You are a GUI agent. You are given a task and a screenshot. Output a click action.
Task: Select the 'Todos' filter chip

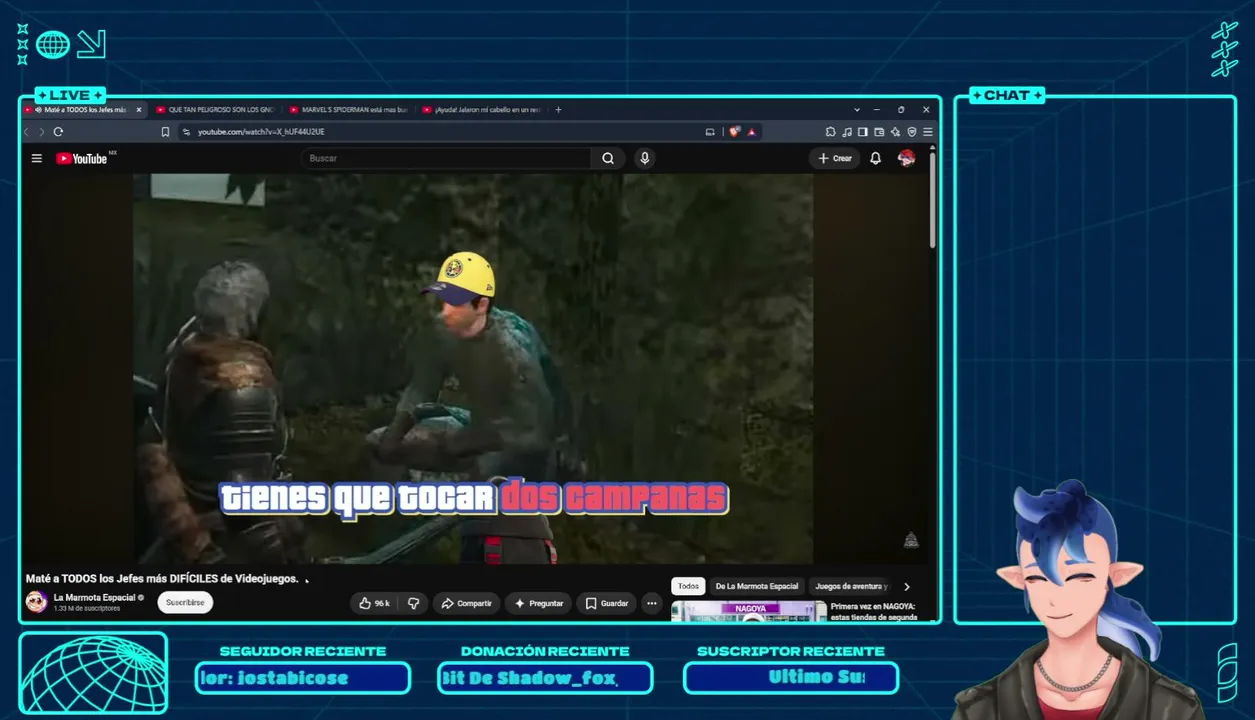688,587
